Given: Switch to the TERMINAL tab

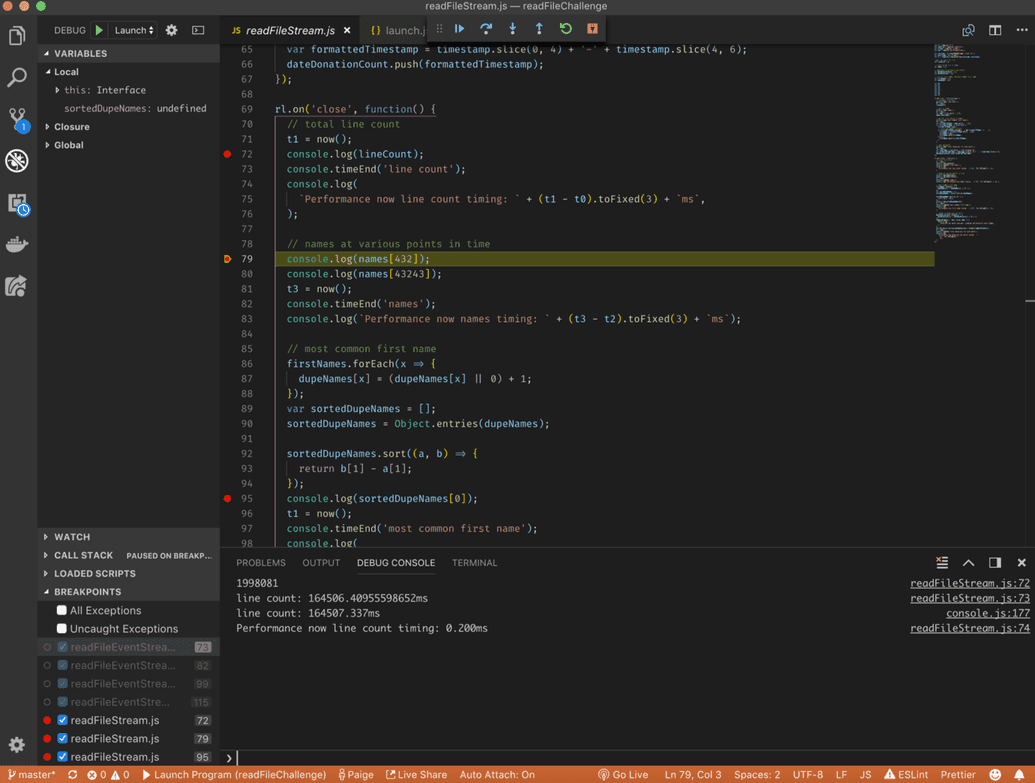Looking at the screenshot, I should [x=474, y=562].
